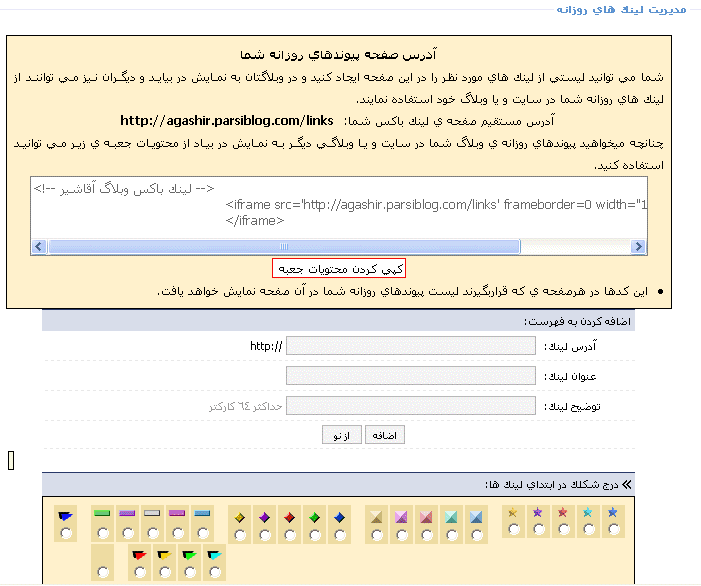Select radio button under yellow diamond
701x586 pixels.
point(240,535)
